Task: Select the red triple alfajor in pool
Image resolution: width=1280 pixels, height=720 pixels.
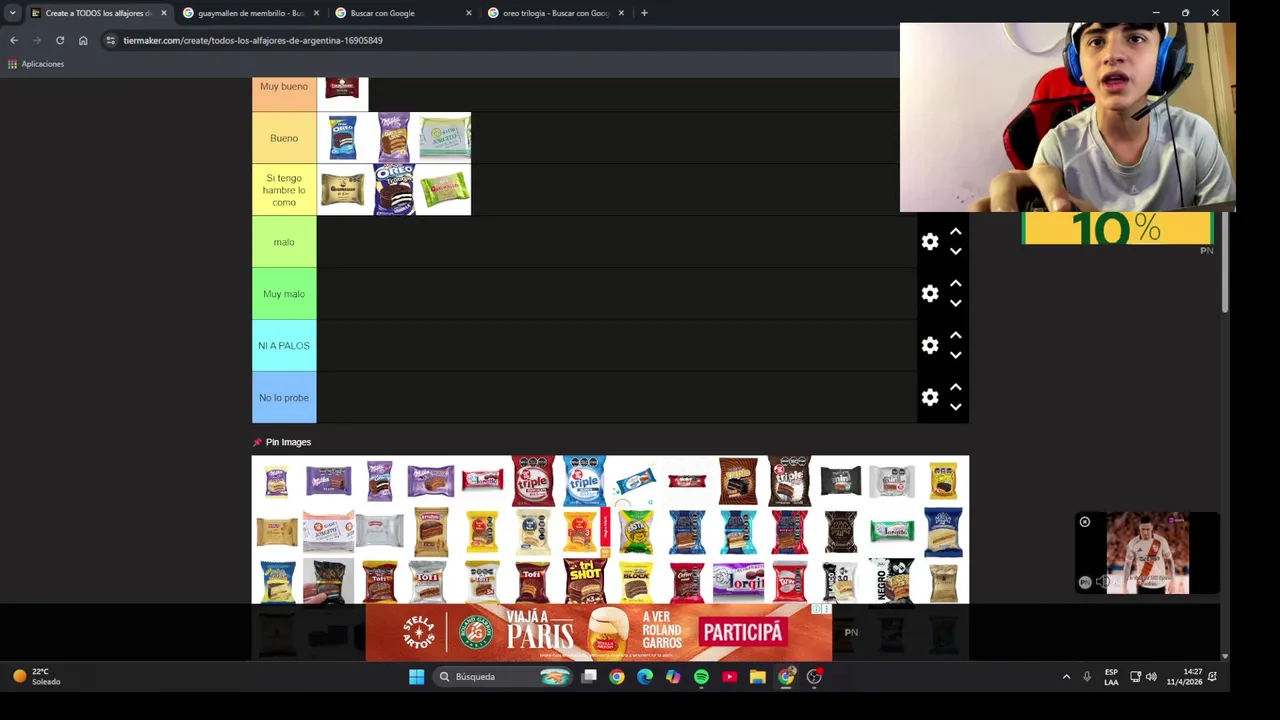Action: pyautogui.click(x=533, y=481)
